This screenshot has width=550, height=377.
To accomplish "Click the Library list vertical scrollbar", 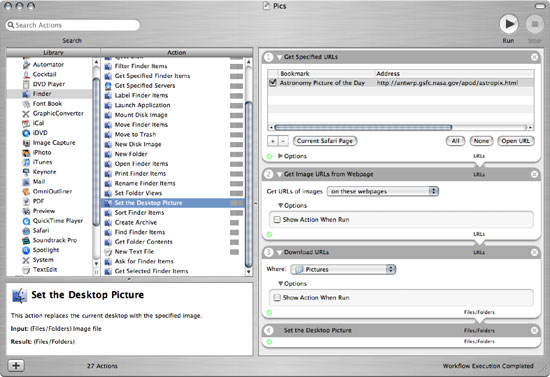I will click(96, 152).
